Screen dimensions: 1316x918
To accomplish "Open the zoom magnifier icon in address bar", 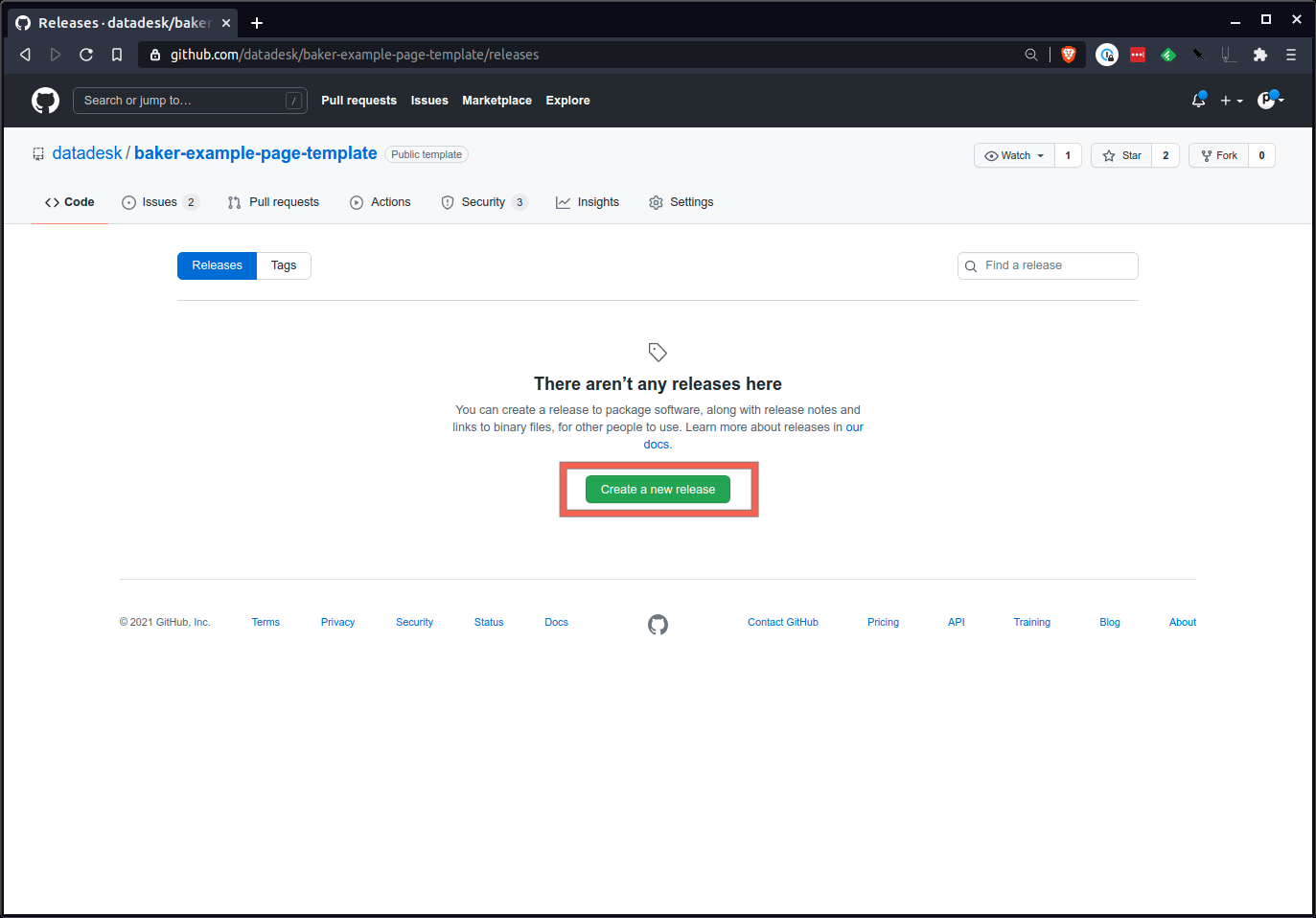I will (1031, 55).
